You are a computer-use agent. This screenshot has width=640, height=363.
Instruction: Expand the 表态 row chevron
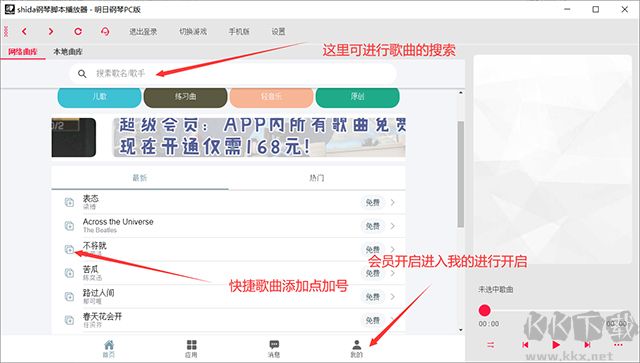[393, 202]
